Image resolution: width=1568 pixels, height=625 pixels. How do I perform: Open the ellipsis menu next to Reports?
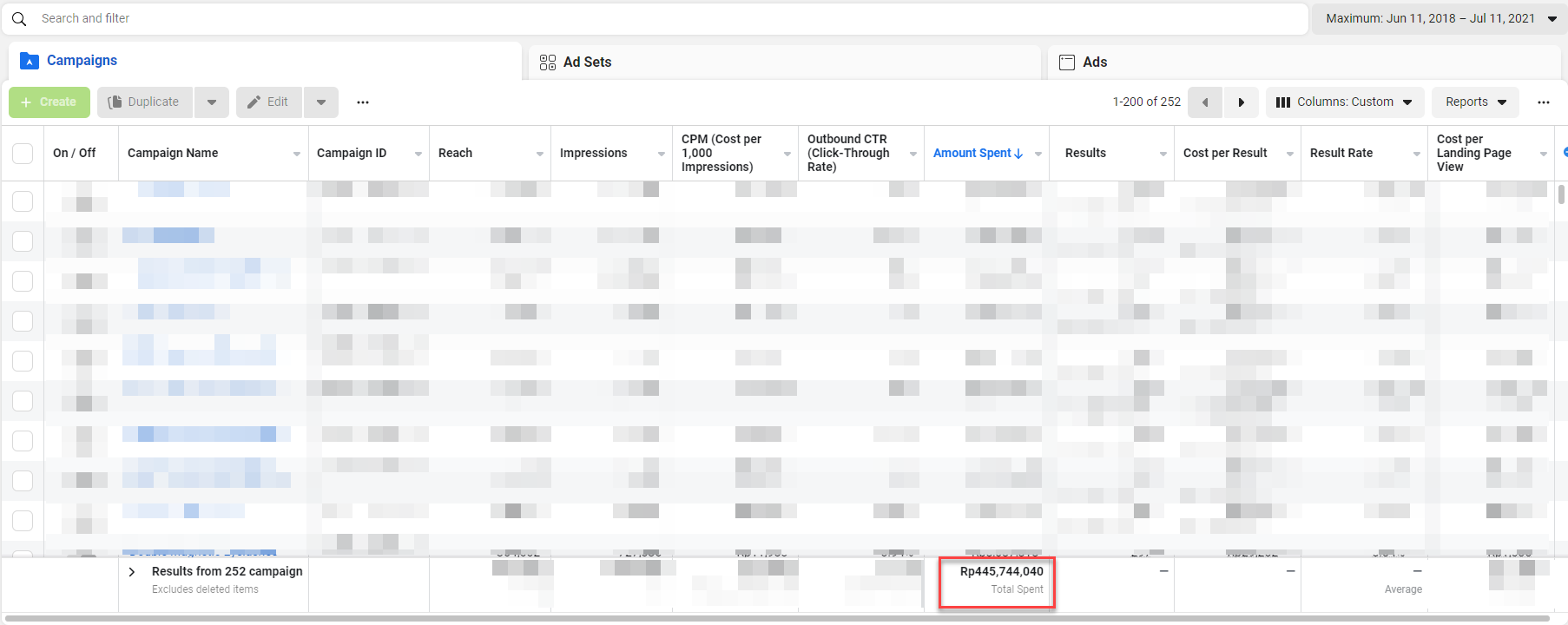coord(1543,102)
